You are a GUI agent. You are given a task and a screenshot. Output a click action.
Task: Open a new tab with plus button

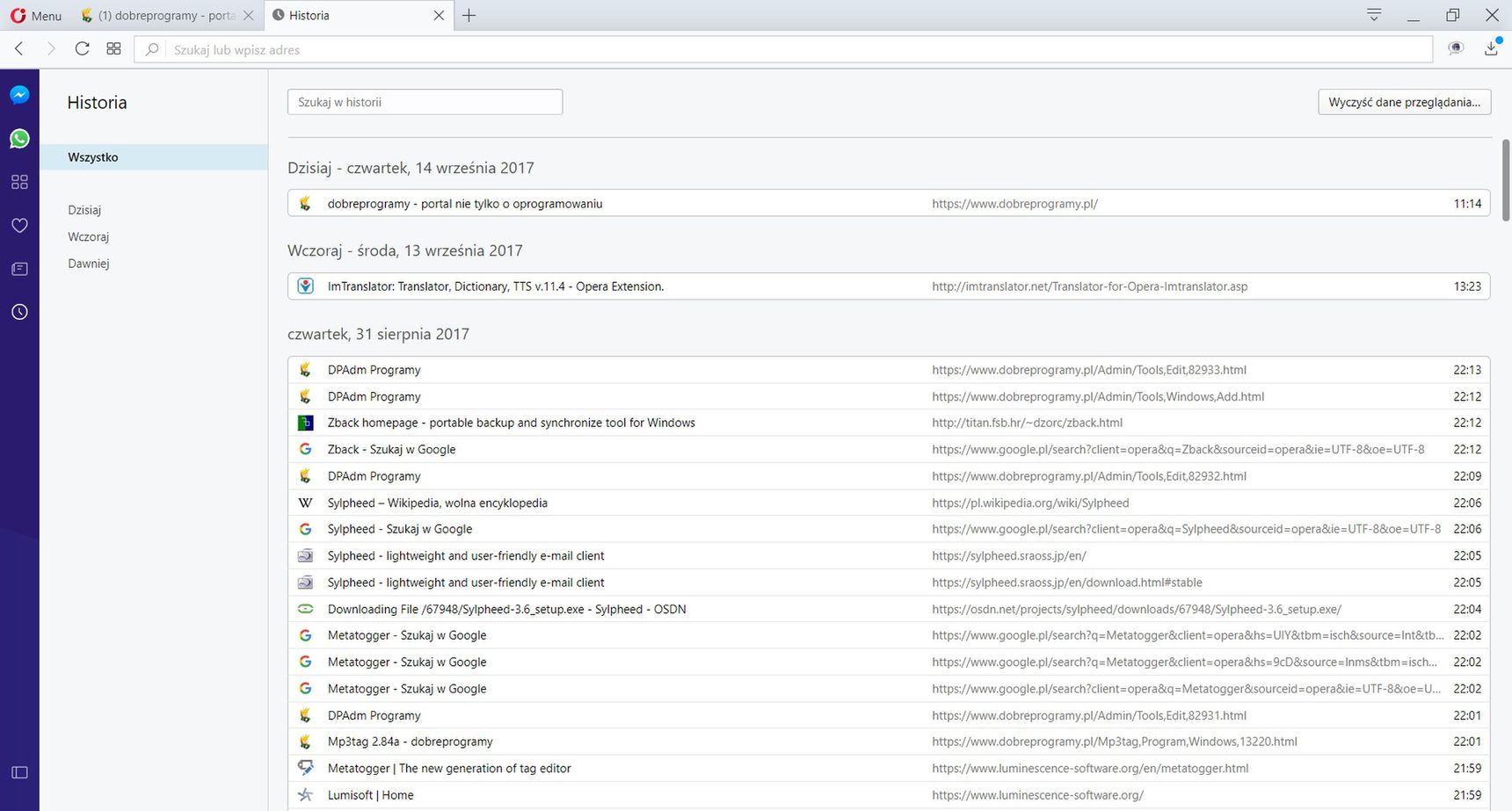click(469, 15)
